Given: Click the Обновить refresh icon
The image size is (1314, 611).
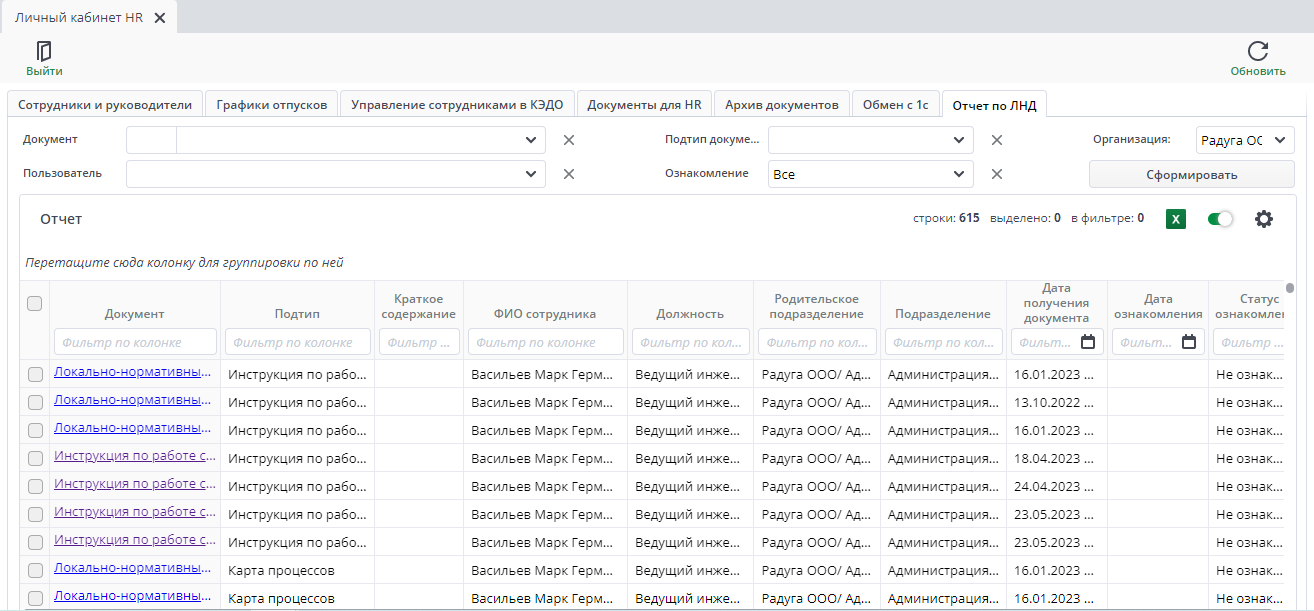Looking at the screenshot, I should pyautogui.click(x=1258, y=52).
